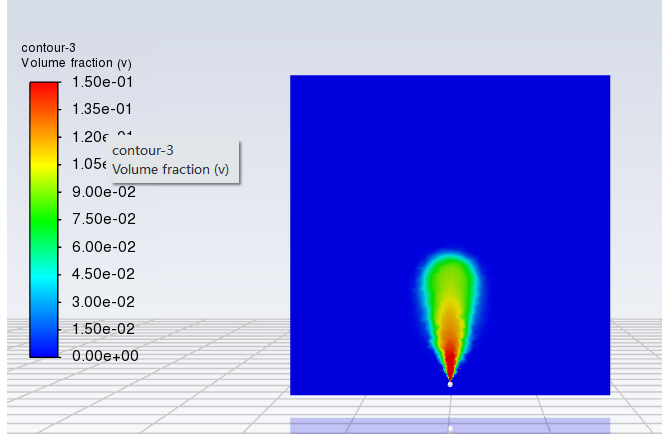This screenshot has height=434, width=662.
Task: Click the white injection point on contour plot
Action: tap(450, 384)
